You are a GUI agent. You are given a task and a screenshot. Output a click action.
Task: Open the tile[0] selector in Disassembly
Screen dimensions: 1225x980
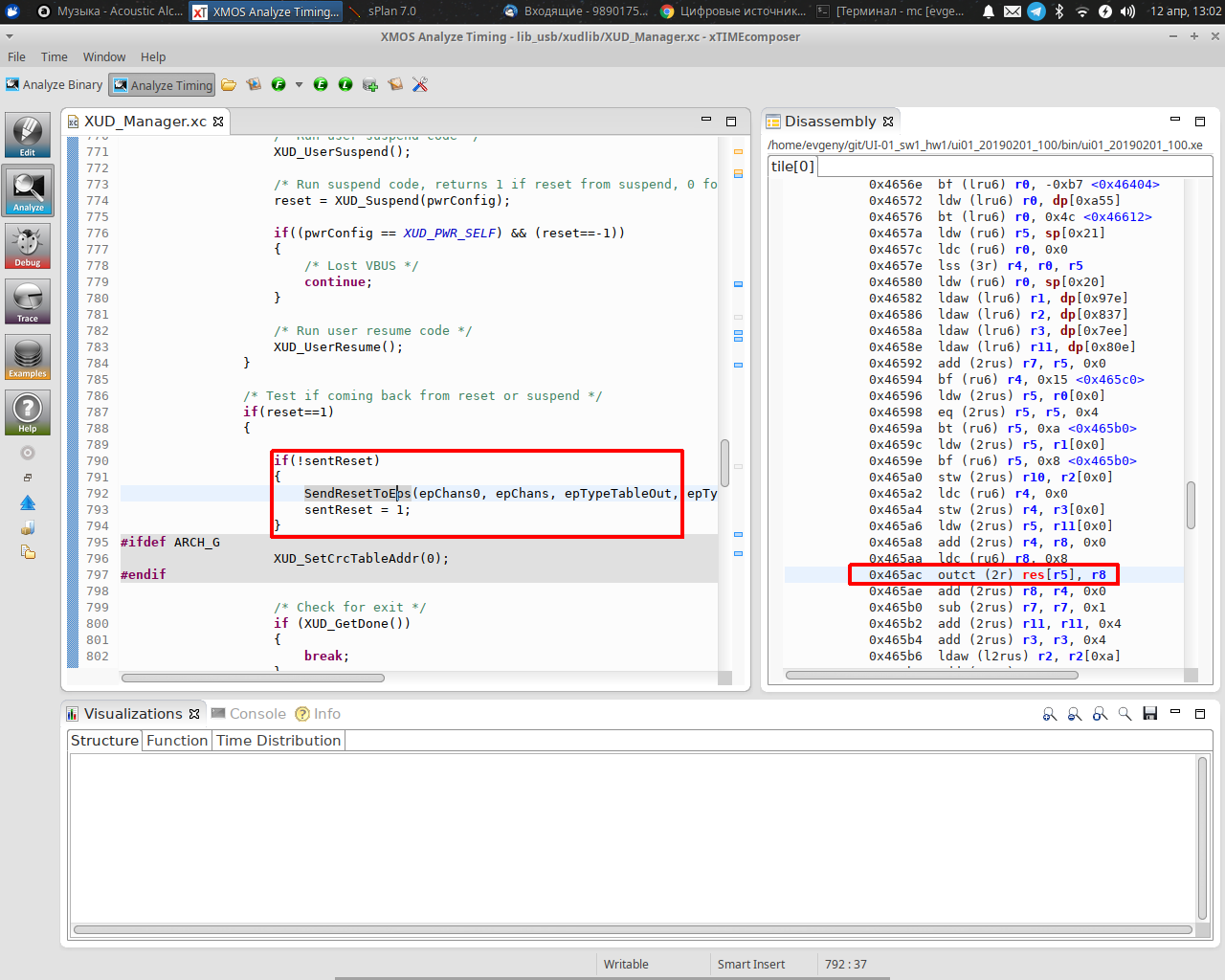[792, 167]
